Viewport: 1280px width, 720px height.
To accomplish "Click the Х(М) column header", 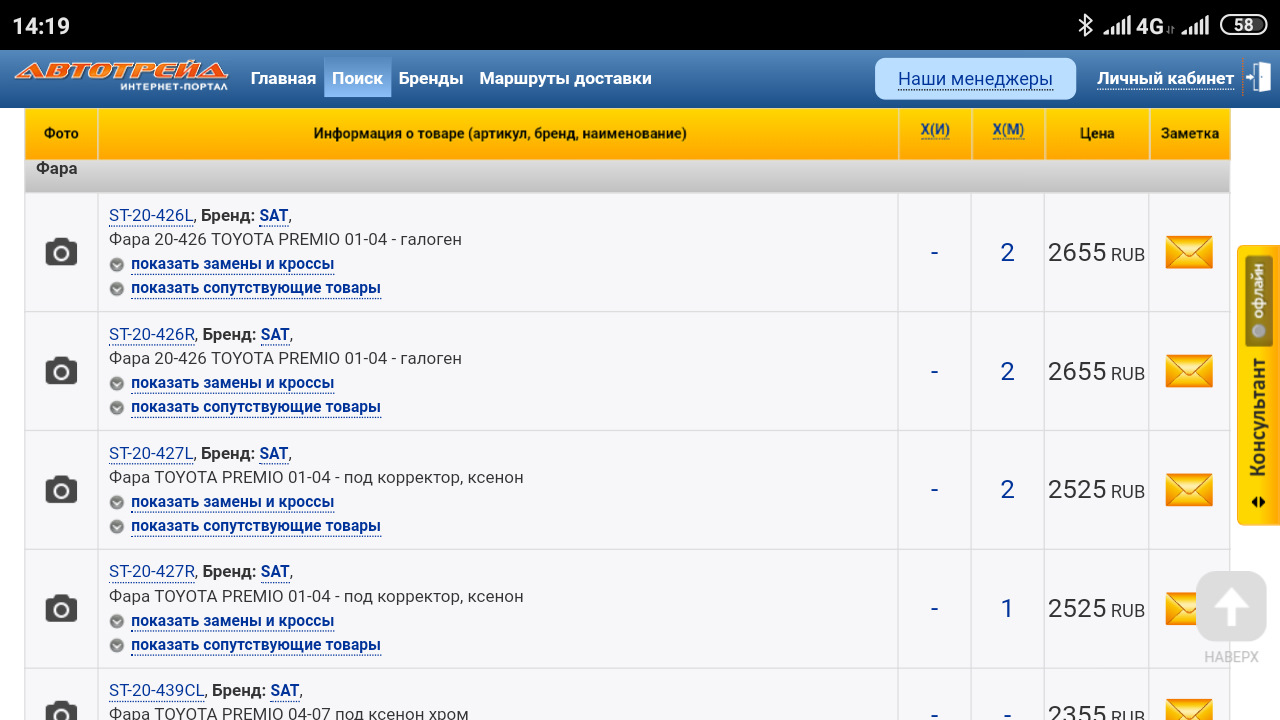I will click(1008, 132).
